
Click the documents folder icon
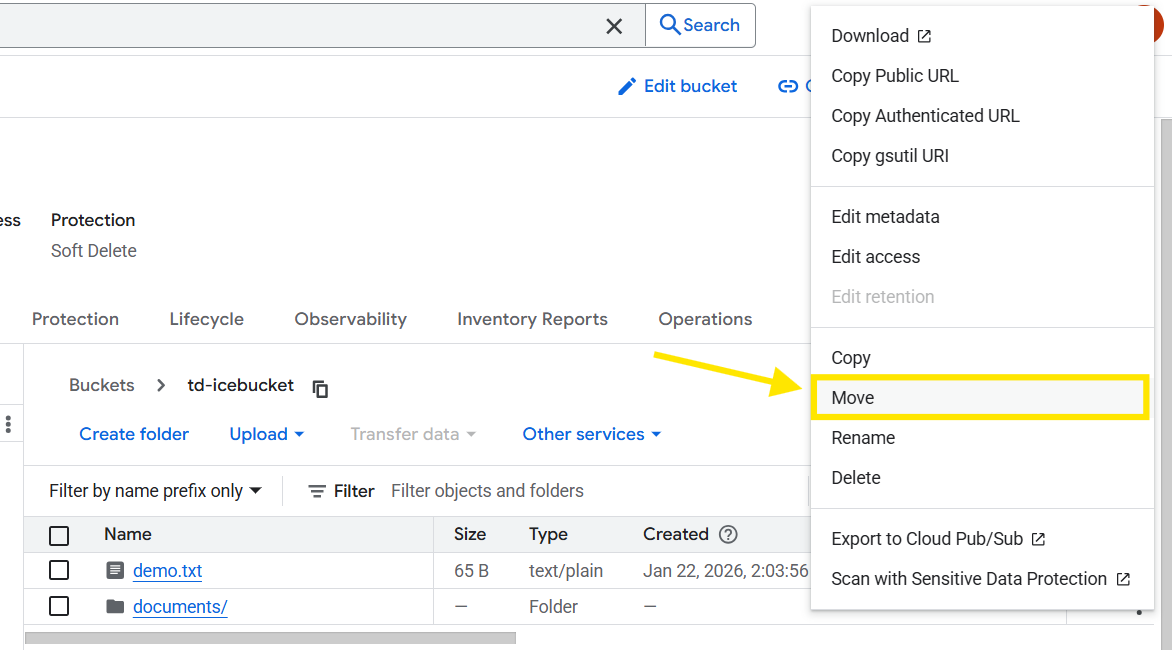point(115,607)
